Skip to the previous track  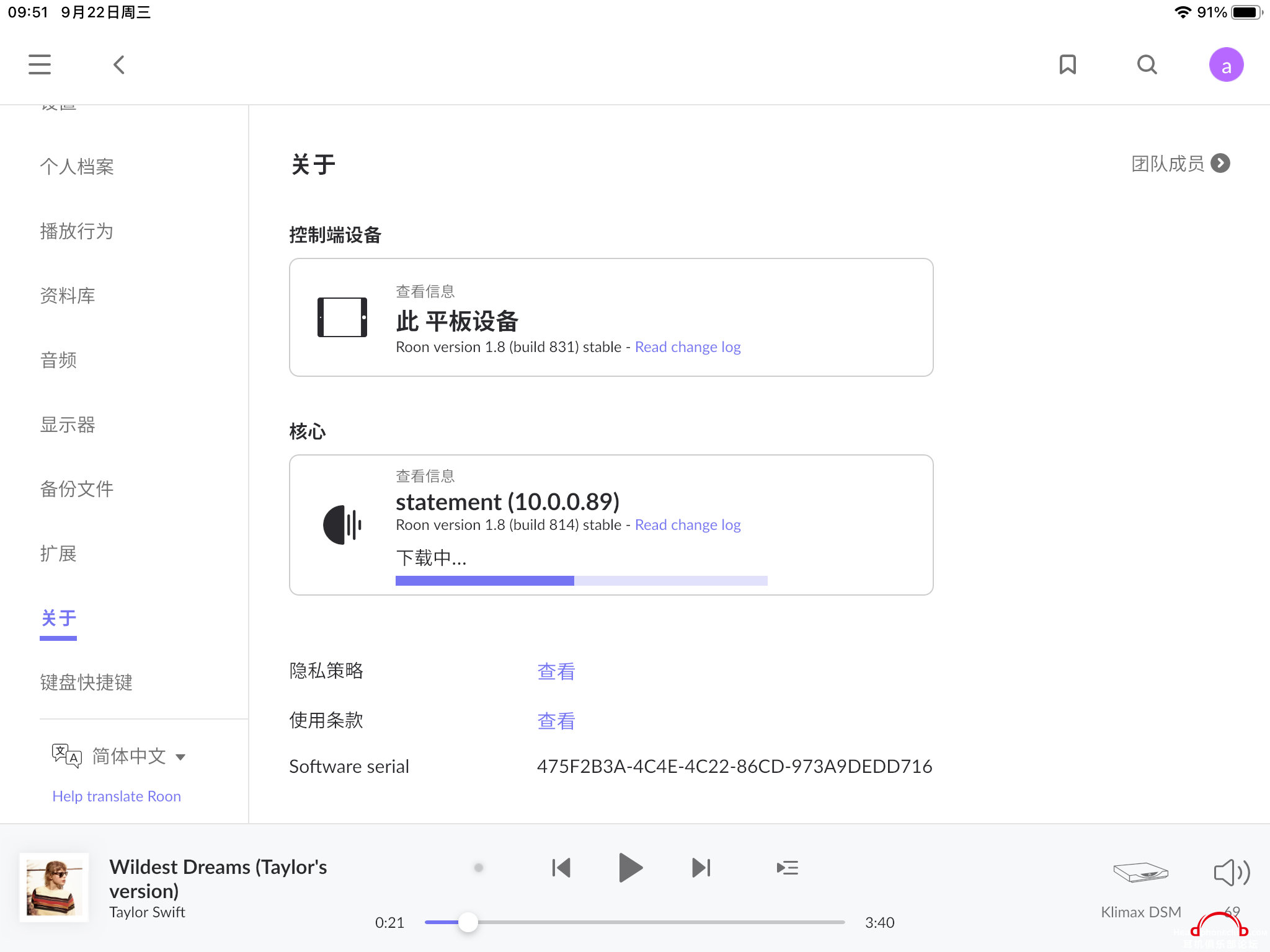pos(561,868)
